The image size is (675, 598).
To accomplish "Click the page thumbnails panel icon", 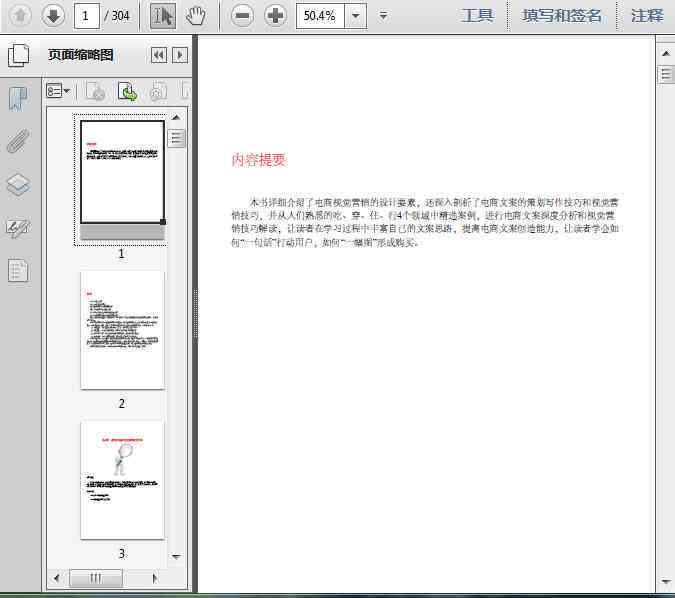I will click(x=19, y=55).
